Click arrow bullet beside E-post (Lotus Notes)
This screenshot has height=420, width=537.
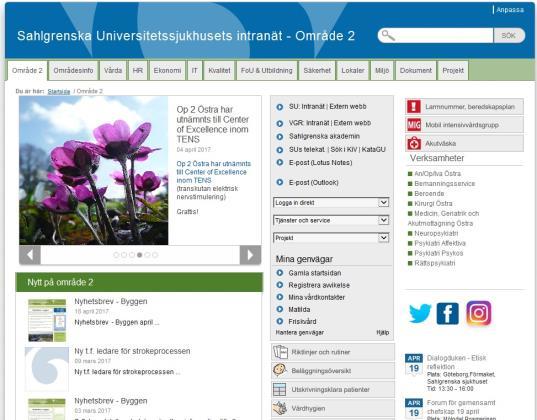(x=280, y=162)
